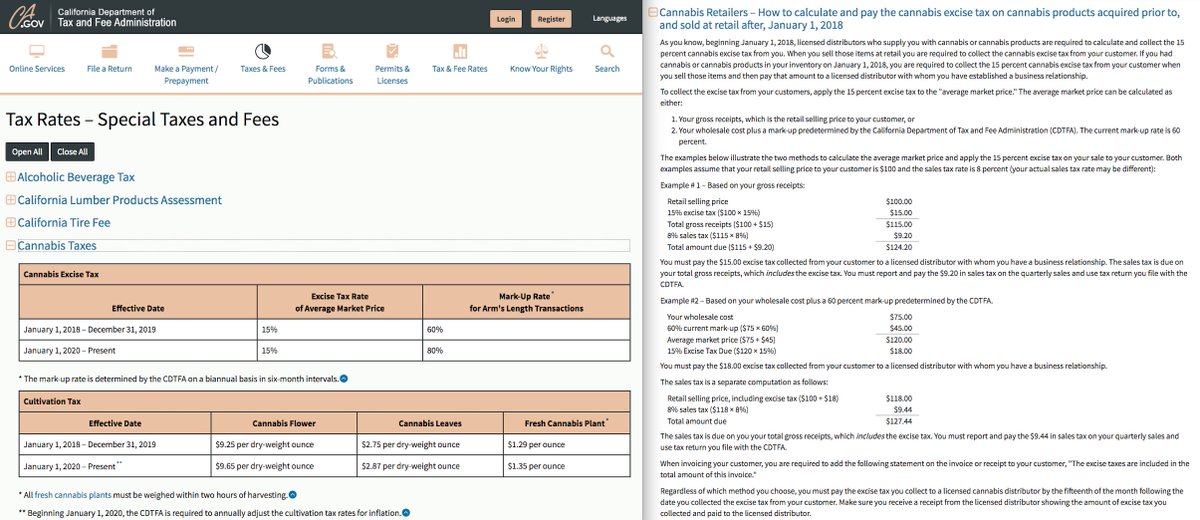Viewport: 1200px width, 520px height.
Task: Click the $9.65 per dry-weight ounce cell
Action: click(282, 466)
